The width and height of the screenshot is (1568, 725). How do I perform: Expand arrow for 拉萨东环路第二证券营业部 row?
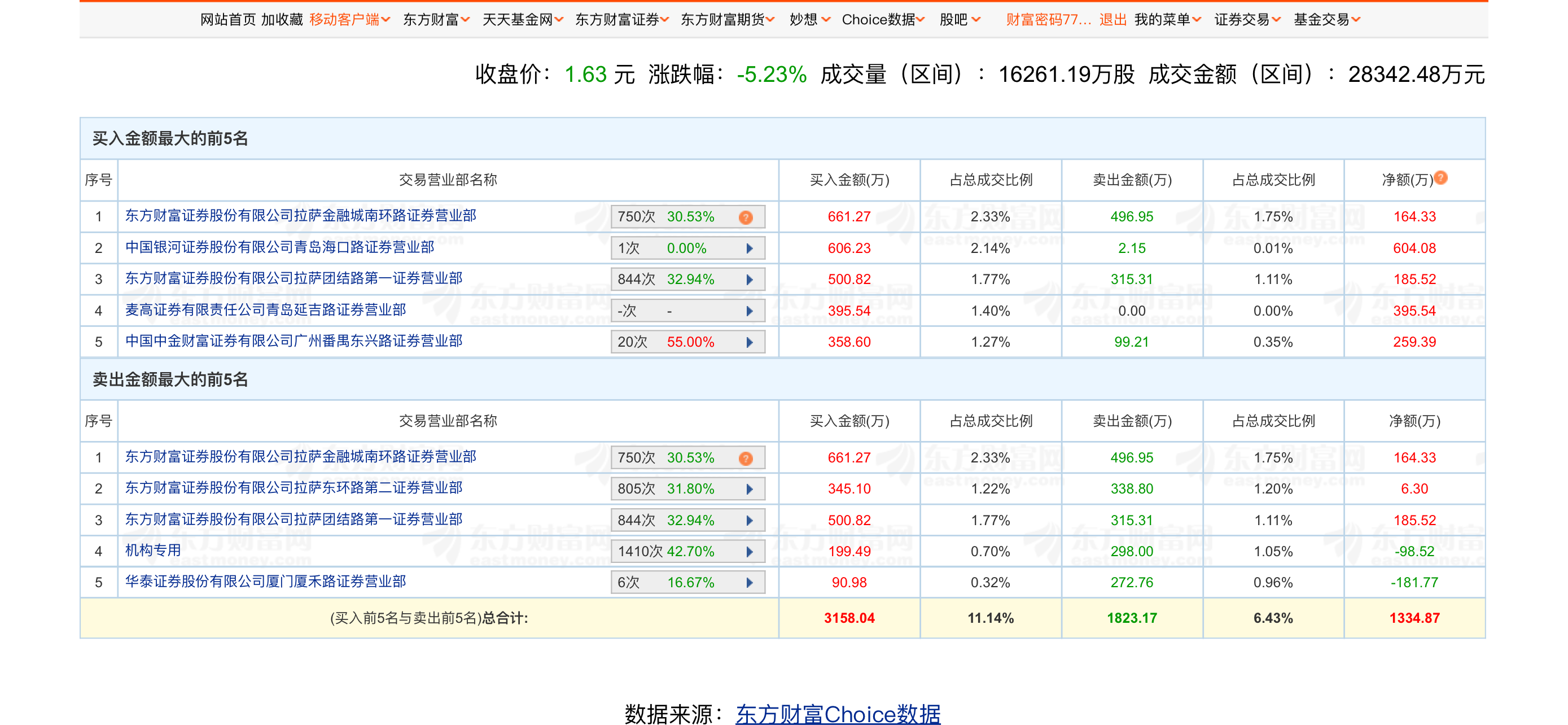point(750,489)
